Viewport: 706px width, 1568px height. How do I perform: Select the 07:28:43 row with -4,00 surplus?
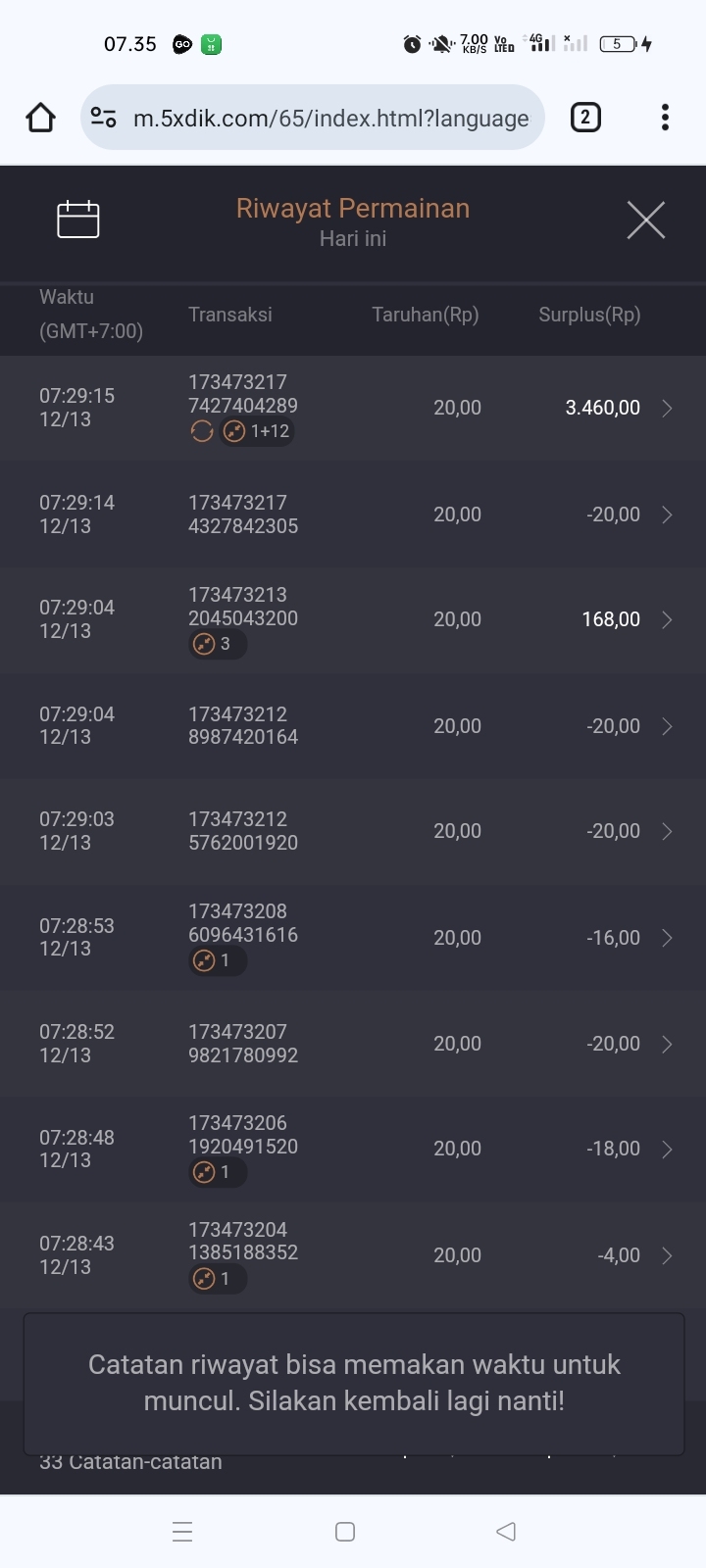pos(353,1255)
